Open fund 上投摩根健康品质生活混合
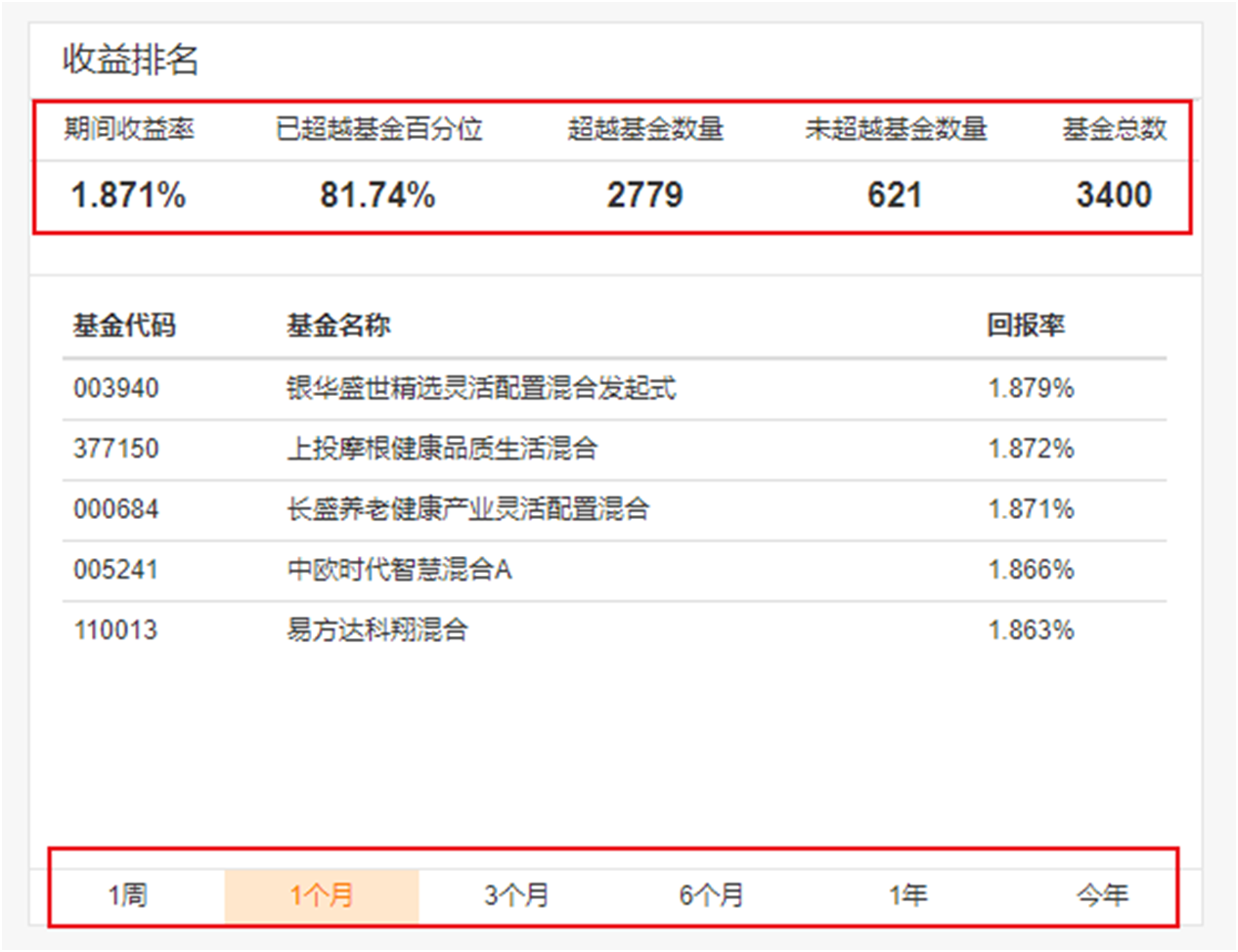The height and width of the screenshot is (952, 1238). pyautogui.click(x=442, y=450)
